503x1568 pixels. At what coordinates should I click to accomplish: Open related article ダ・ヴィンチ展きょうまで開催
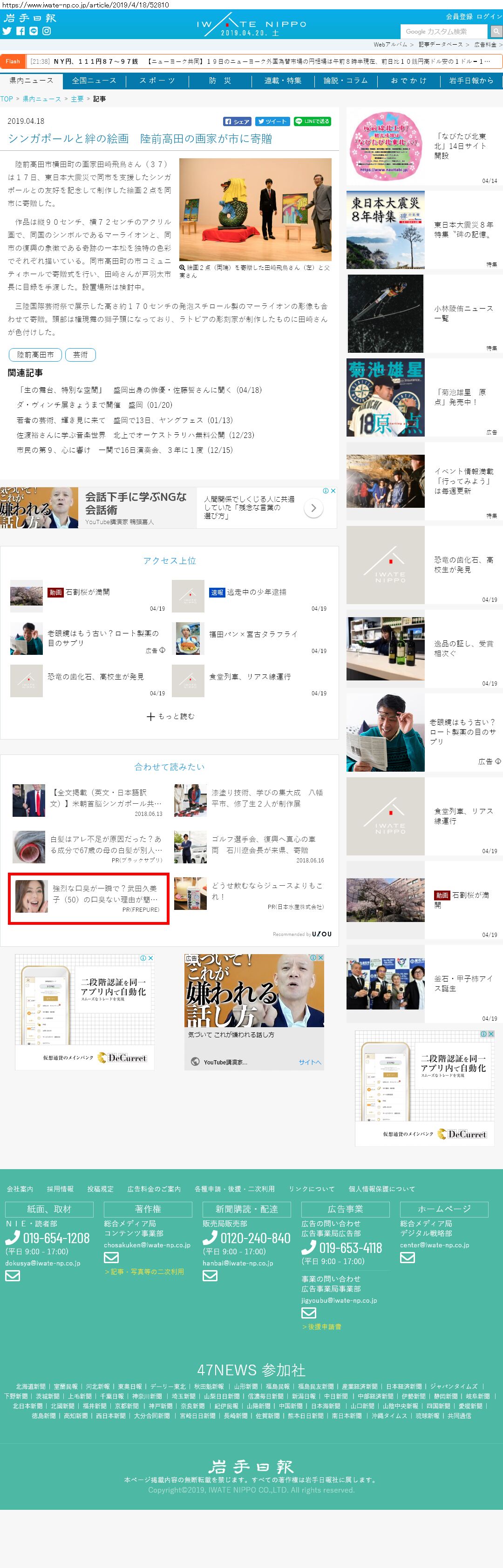pos(95,405)
